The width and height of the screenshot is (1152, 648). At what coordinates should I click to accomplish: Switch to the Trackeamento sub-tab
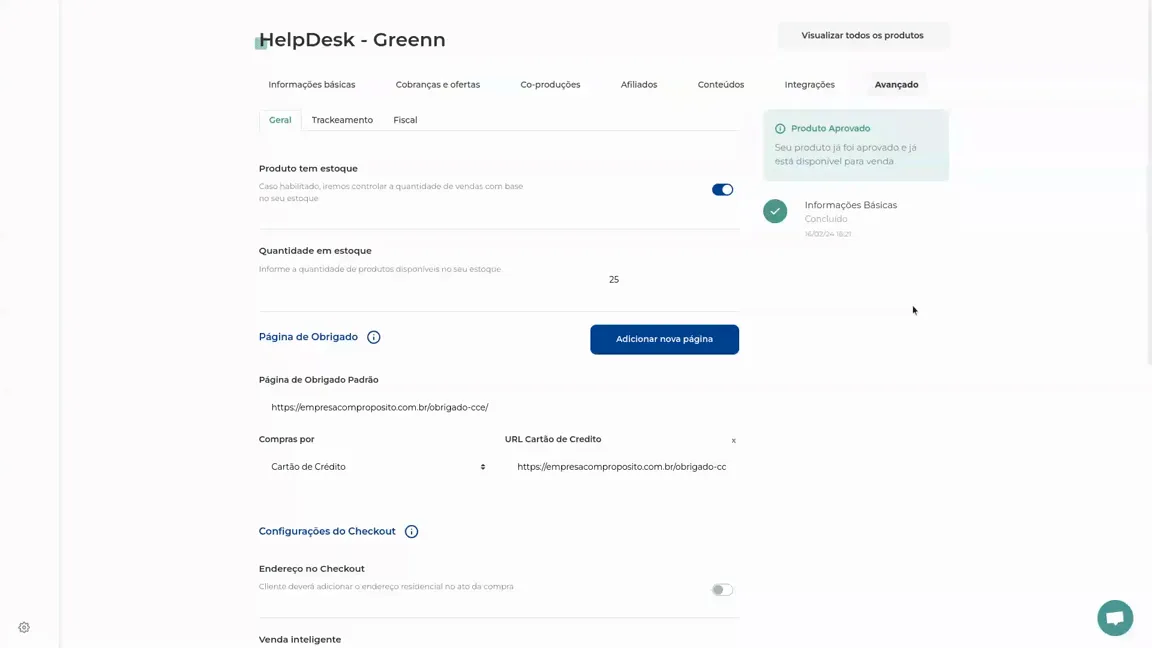pyautogui.click(x=342, y=120)
